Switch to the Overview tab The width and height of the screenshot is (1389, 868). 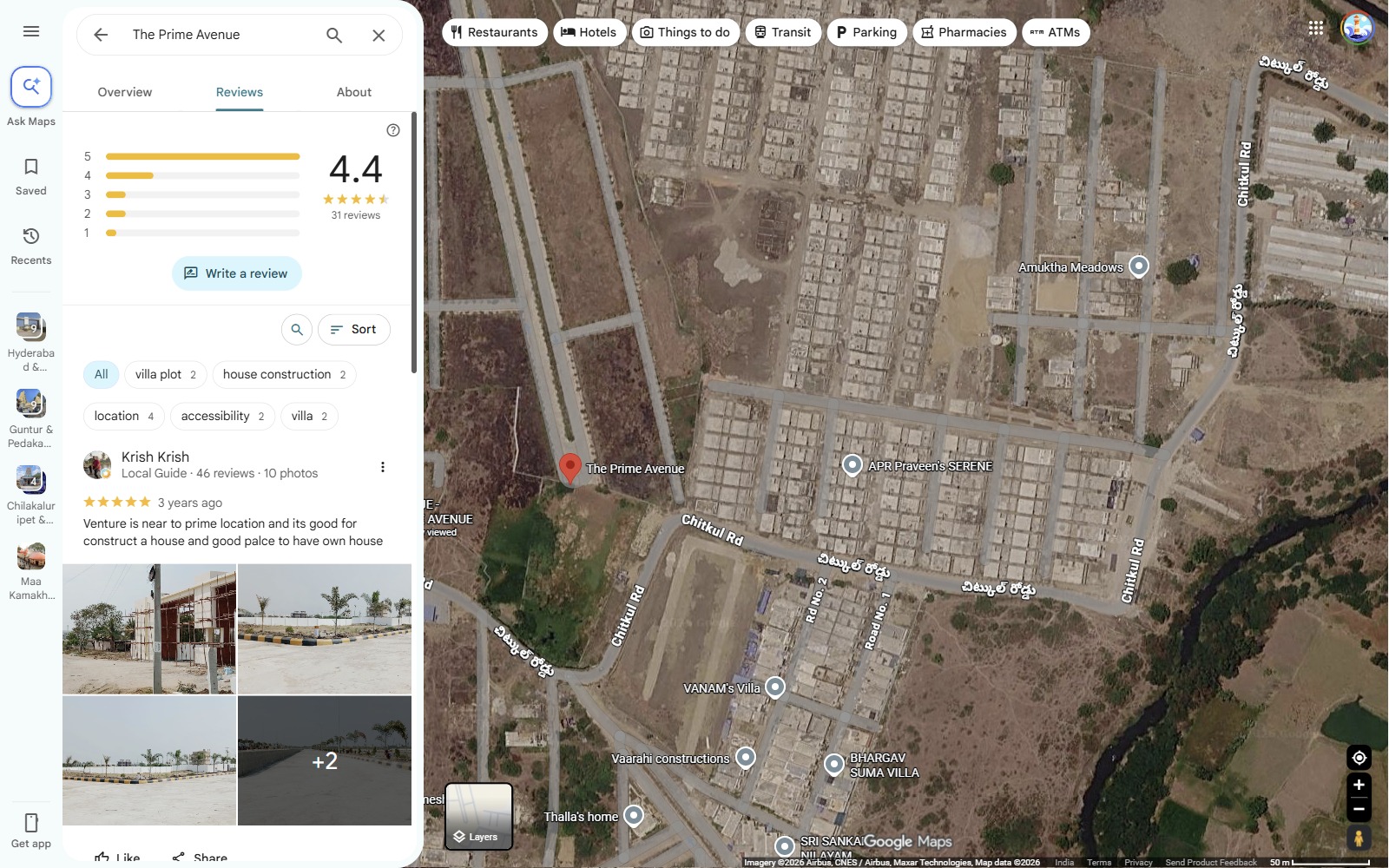[x=125, y=92]
